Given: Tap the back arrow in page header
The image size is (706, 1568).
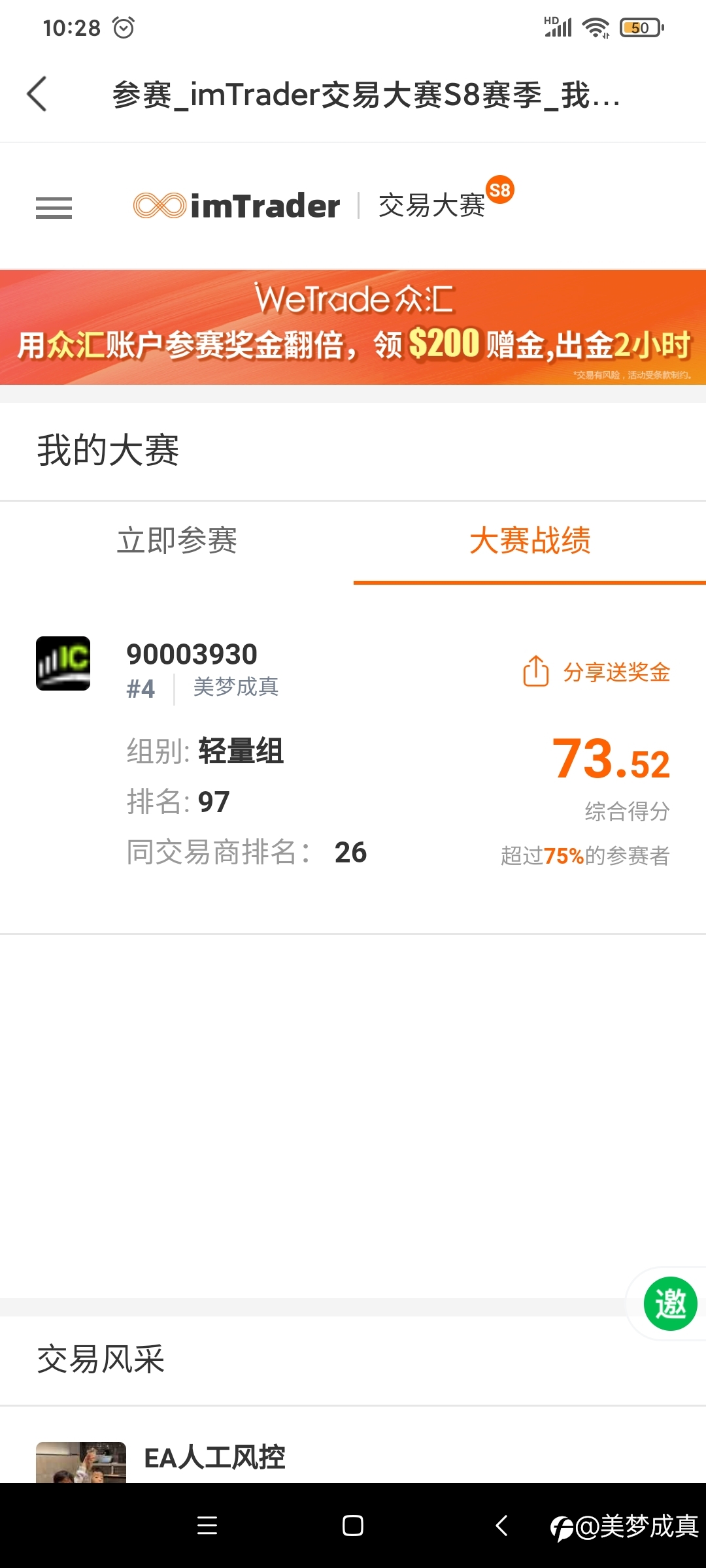Looking at the screenshot, I should click(x=37, y=94).
